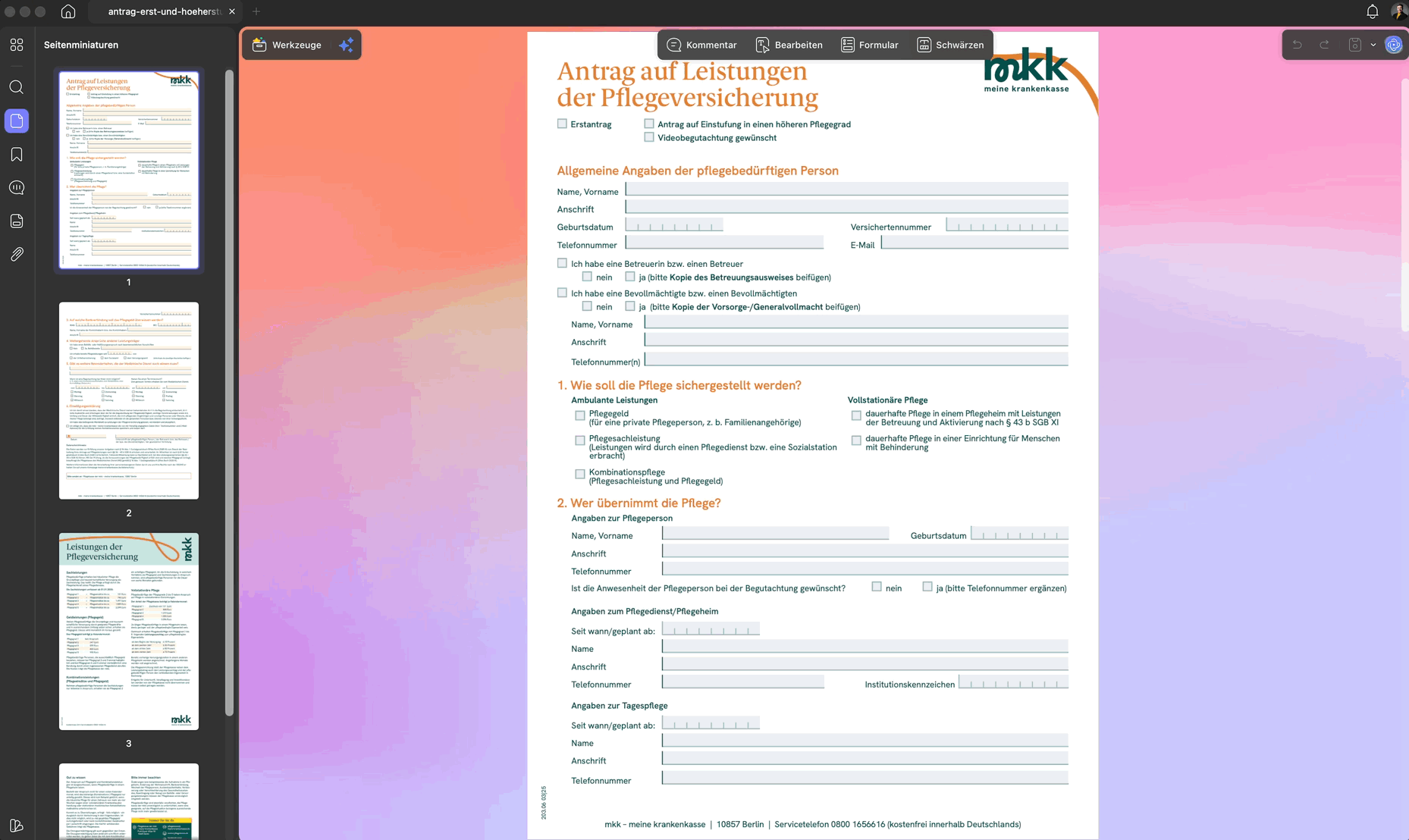Click Tagespflege Seit wann/geplant ab field
This screenshot has height=840, width=1409.
711,723
